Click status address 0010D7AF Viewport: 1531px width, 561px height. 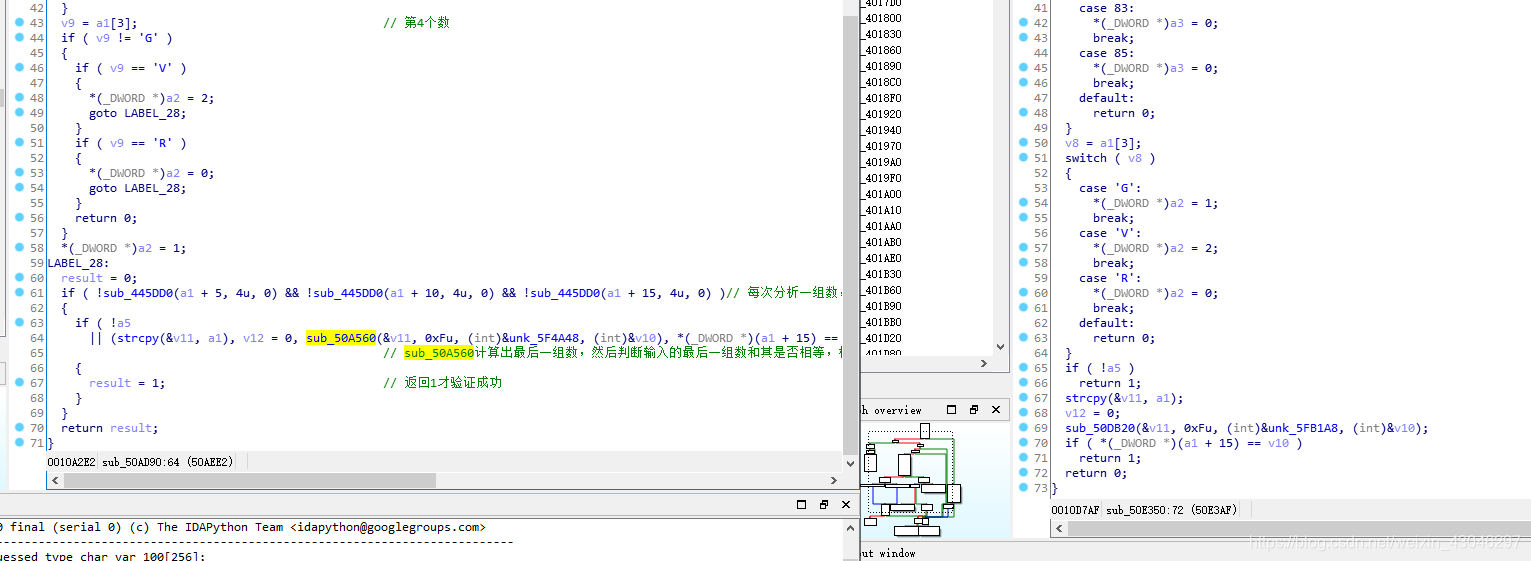pyautogui.click(x=1075, y=509)
